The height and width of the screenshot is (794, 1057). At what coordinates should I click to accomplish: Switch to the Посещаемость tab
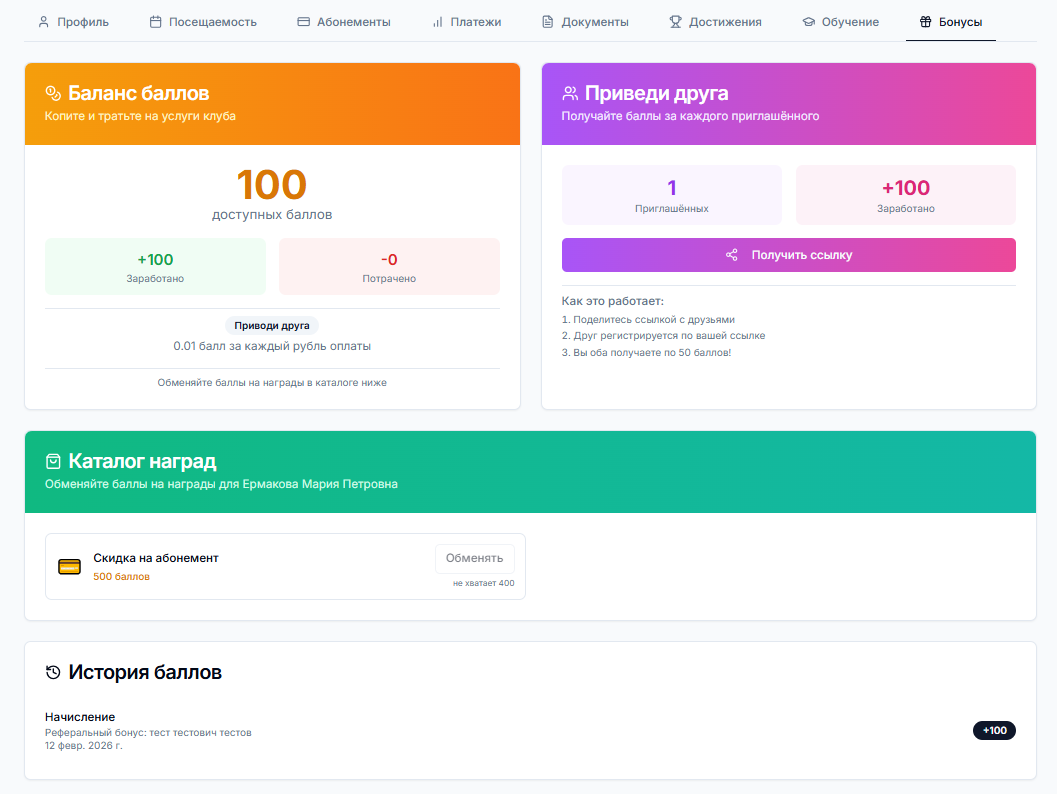(203, 21)
